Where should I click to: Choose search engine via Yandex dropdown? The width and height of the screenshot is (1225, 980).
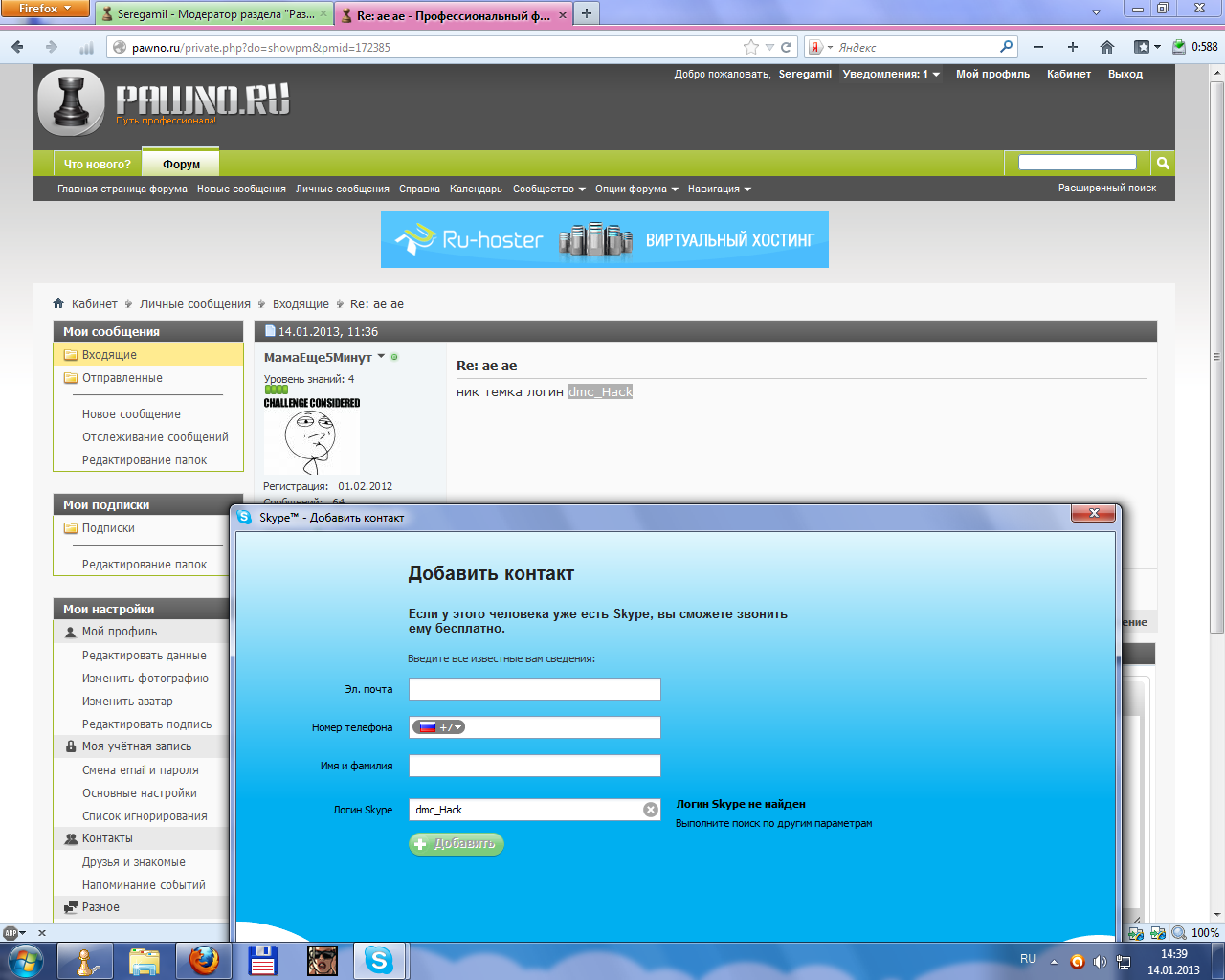(x=820, y=47)
